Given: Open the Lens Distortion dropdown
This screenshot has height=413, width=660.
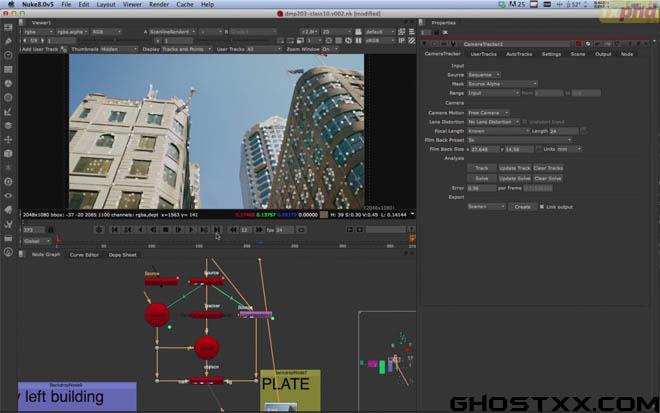Looking at the screenshot, I should click(x=493, y=122).
